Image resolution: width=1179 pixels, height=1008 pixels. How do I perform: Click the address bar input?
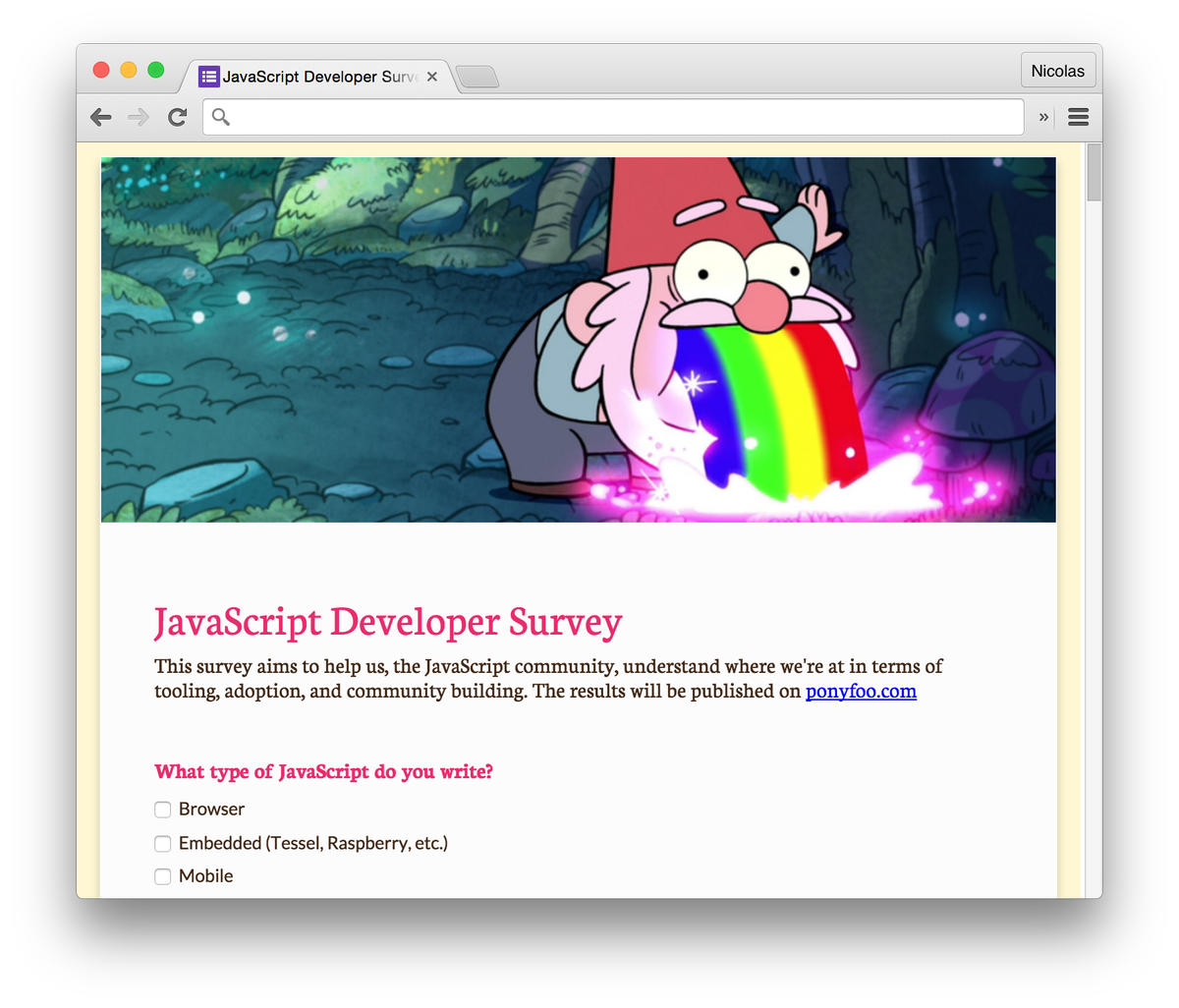coord(613,117)
